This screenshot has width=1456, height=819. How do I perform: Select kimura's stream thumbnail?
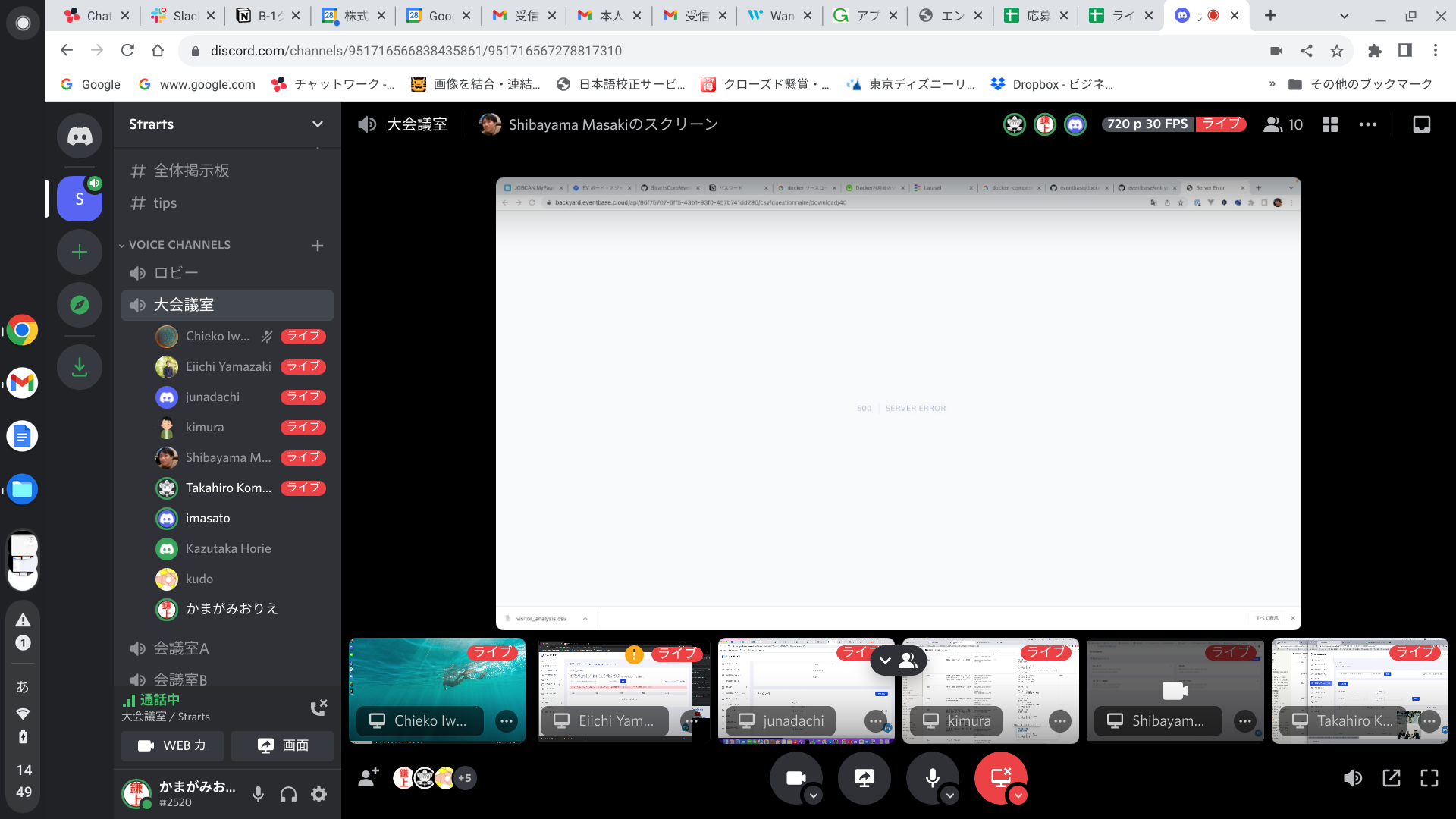pos(990,691)
